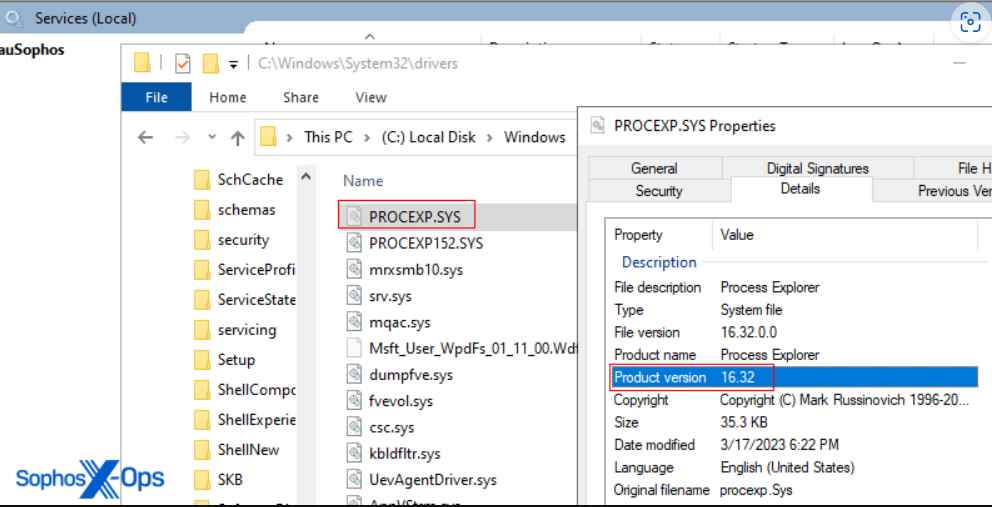Click This PC in the breadcrumb
The image size is (992, 507).
(328, 137)
